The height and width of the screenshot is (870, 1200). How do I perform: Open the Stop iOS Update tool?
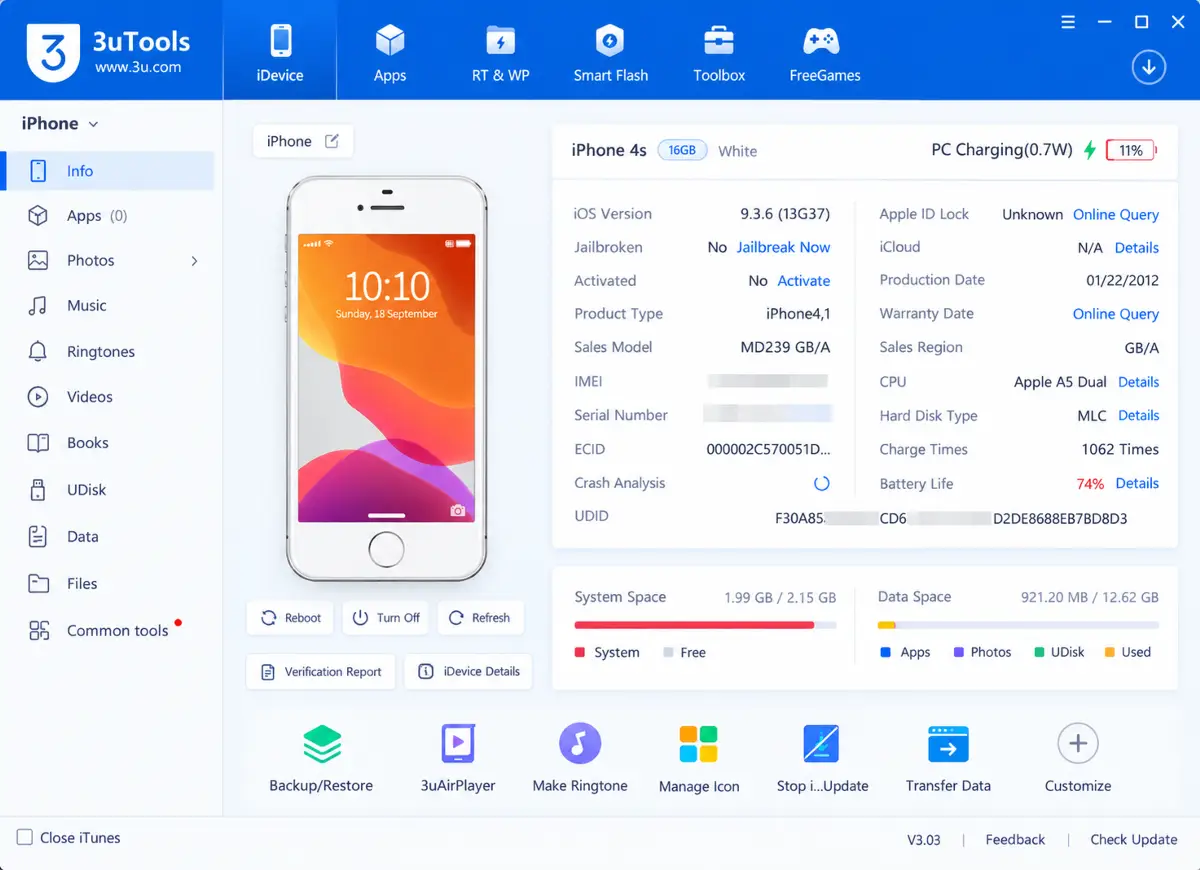[x=822, y=758]
